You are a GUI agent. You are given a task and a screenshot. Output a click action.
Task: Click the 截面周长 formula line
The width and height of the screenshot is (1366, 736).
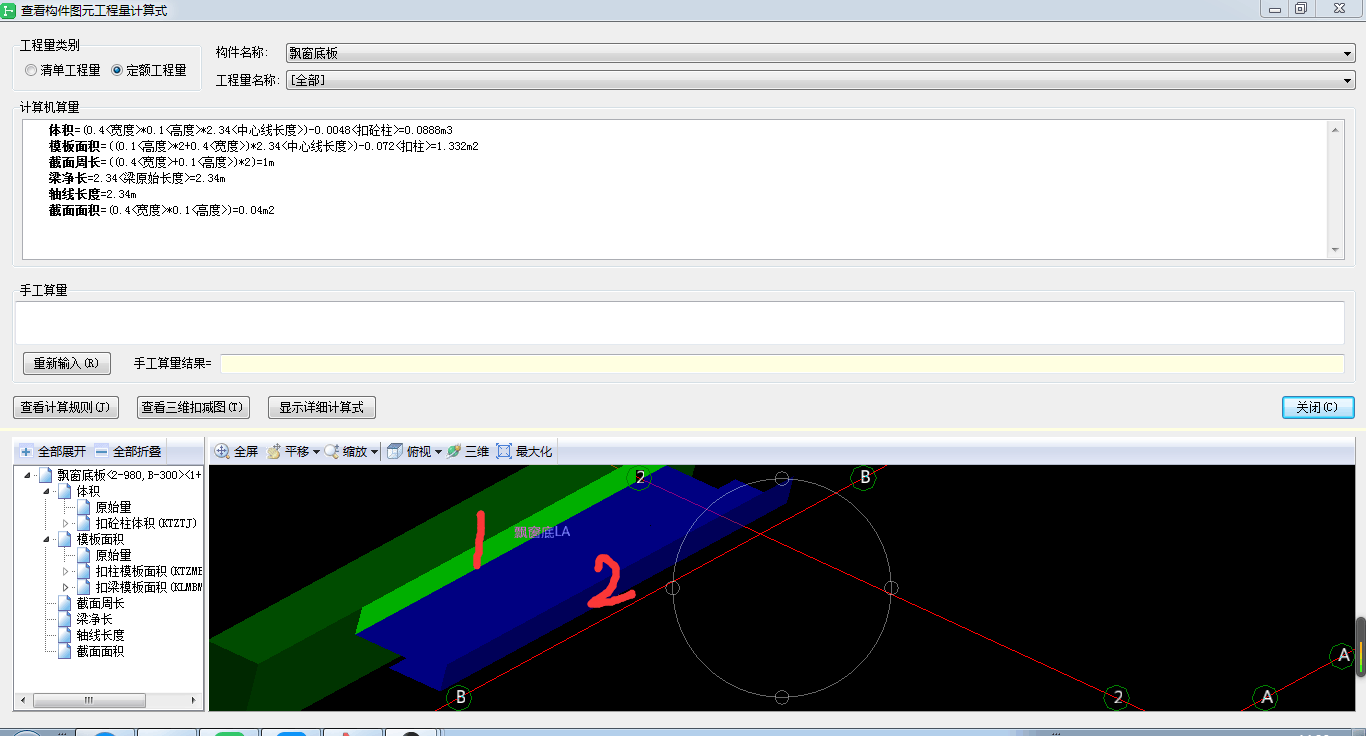[x=161, y=162]
